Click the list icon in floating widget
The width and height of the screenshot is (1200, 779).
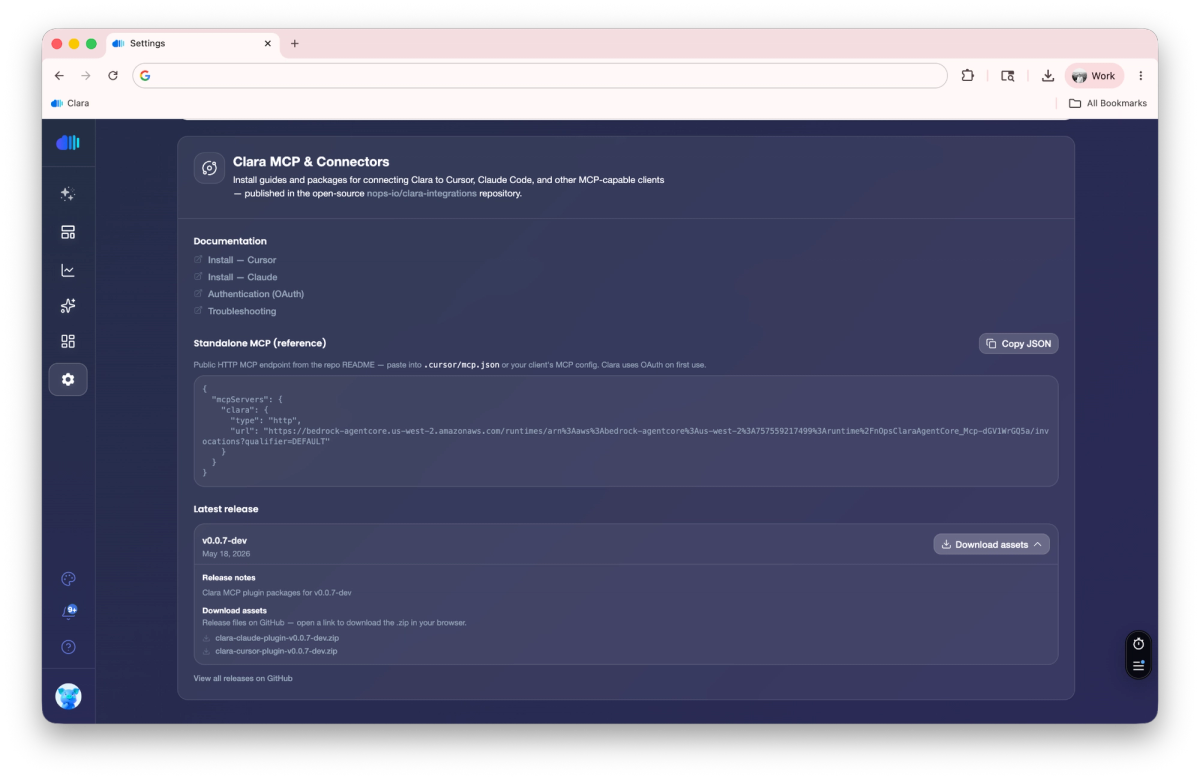pos(1138,665)
